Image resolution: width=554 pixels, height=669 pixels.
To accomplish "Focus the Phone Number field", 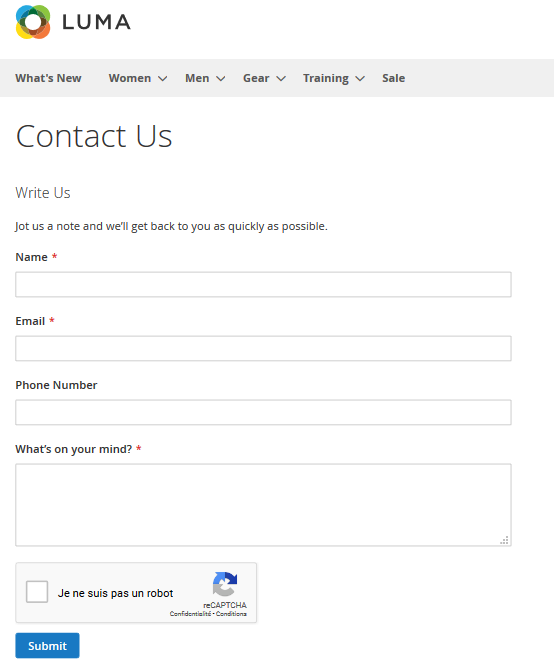I will pyautogui.click(x=263, y=412).
